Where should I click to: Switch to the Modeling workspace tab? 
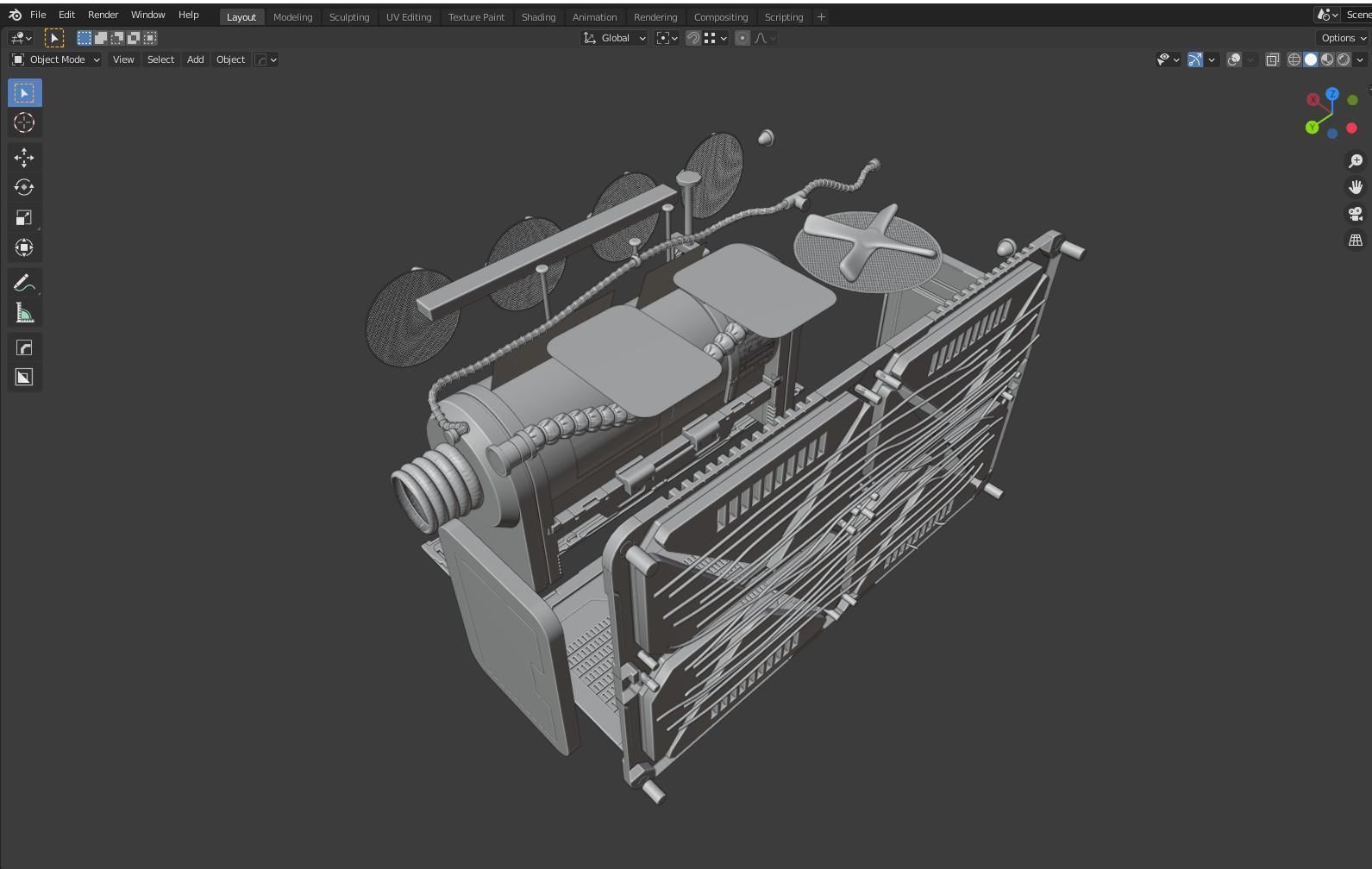pos(292,17)
